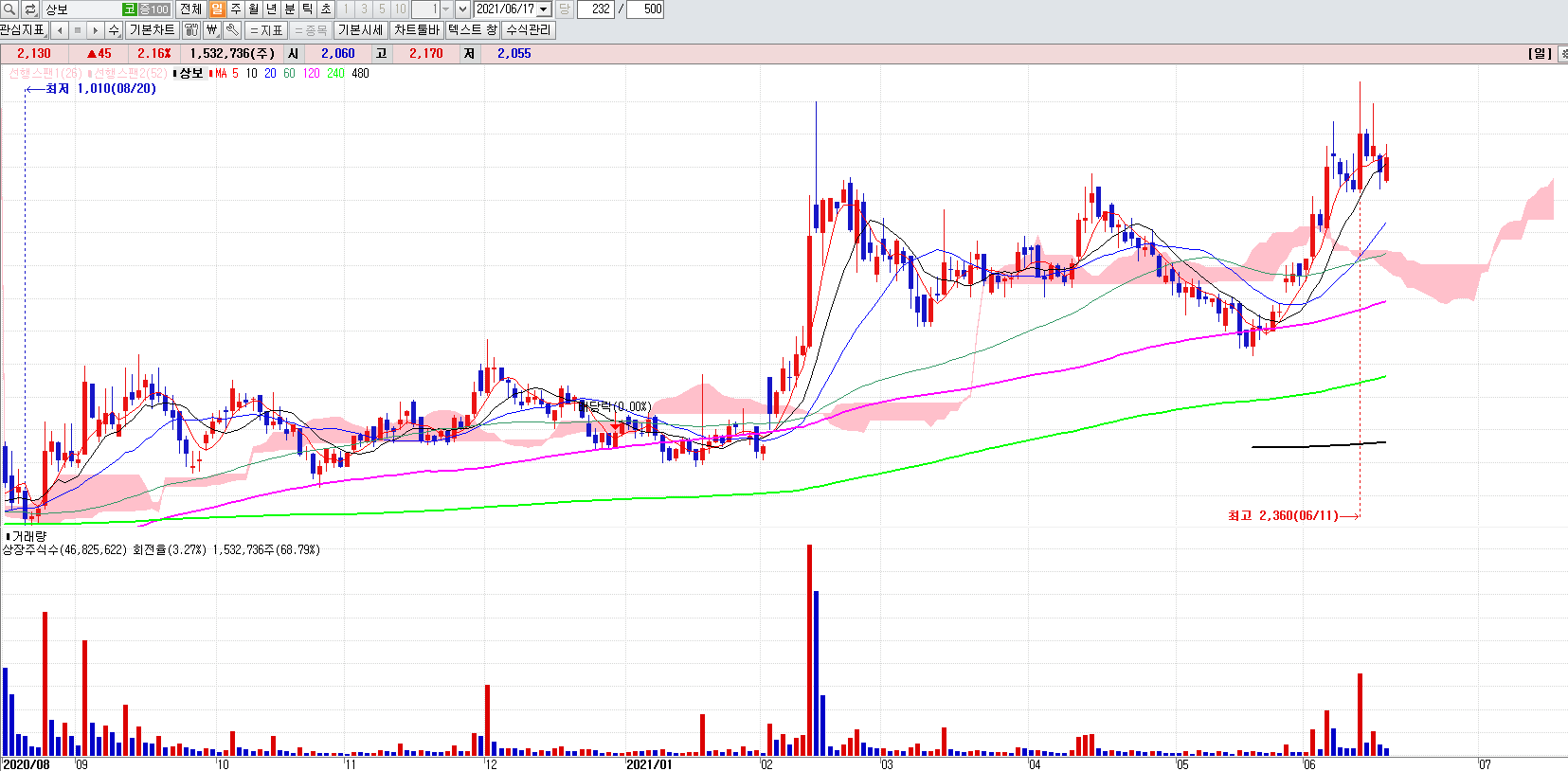The height and width of the screenshot is (771, 1568).
Task: Click the MA 10 legend entry
Action: 251,73
